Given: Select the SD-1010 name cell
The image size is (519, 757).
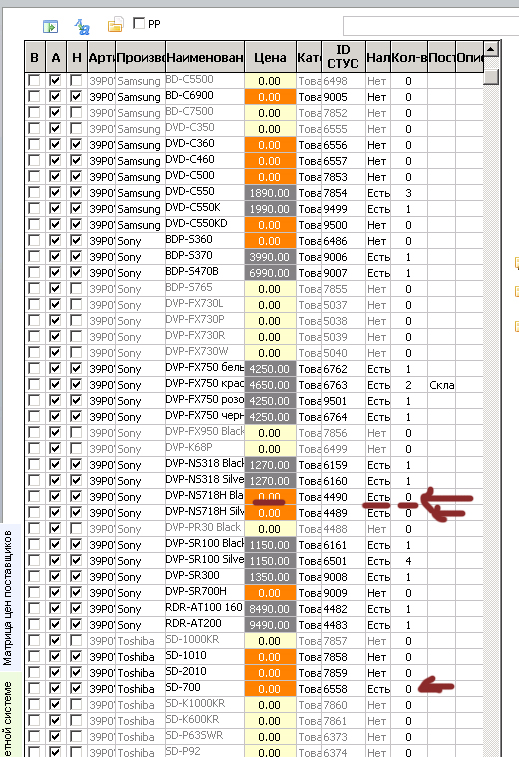Looking at the screenshot, I should (204, 656).
